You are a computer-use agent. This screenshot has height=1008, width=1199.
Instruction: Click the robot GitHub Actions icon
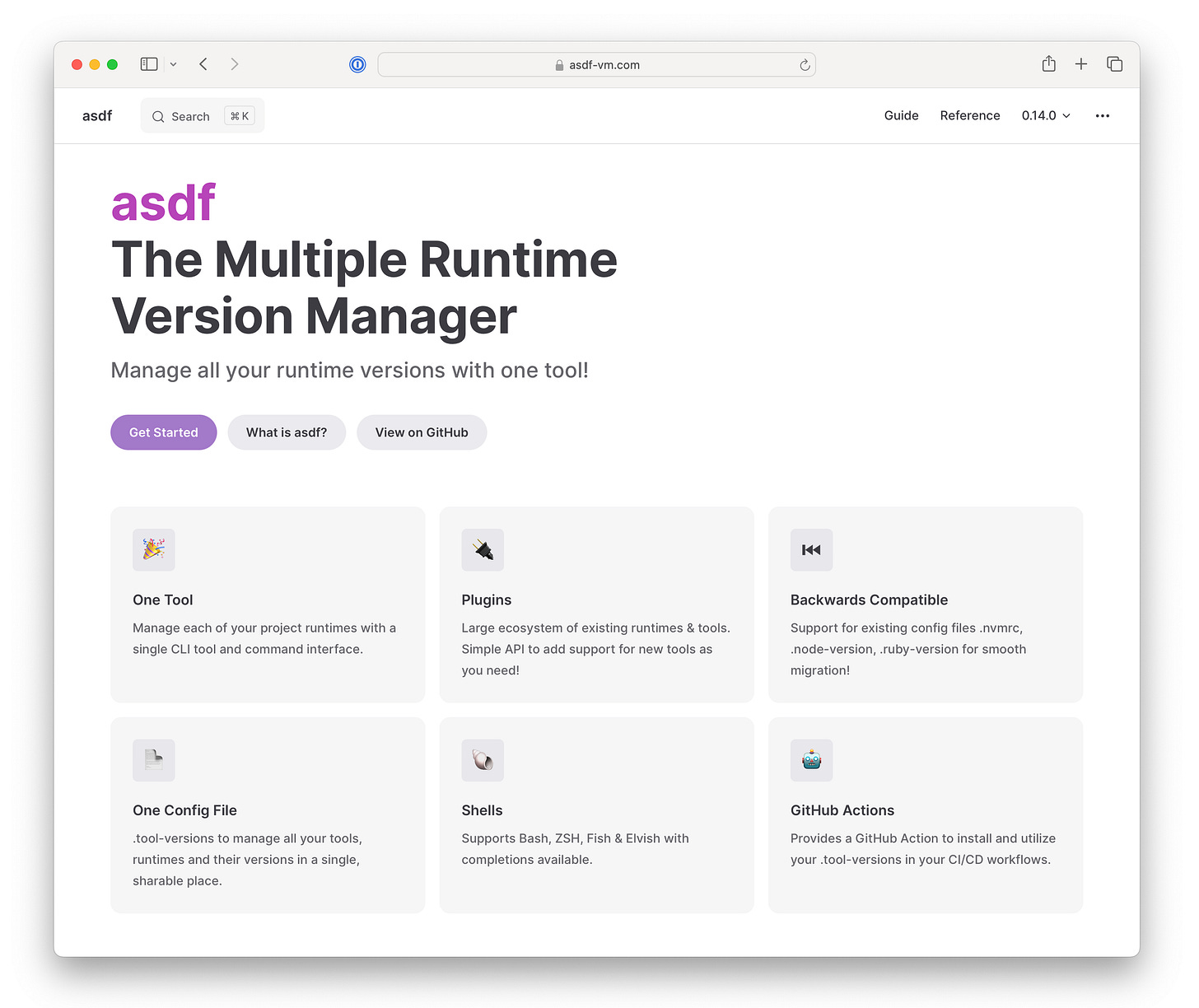pyautogui.click(x=811, y=760)
